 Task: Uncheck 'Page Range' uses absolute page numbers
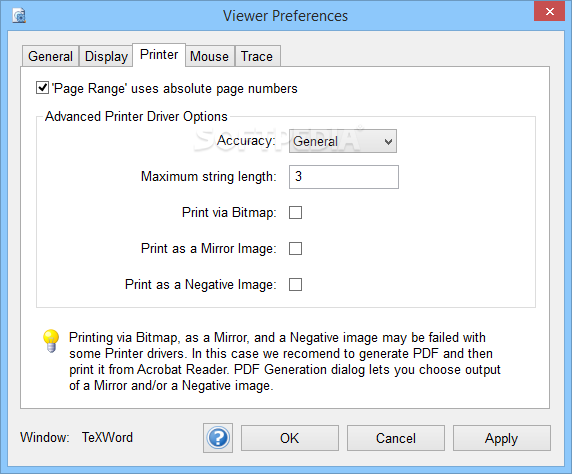(x=42, y=88)
